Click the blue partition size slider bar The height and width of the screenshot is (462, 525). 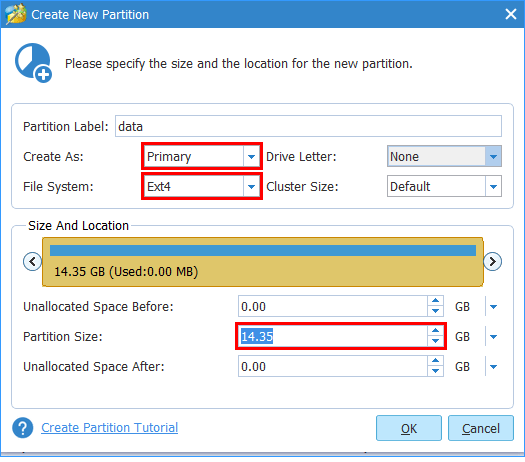click(263, 250)
